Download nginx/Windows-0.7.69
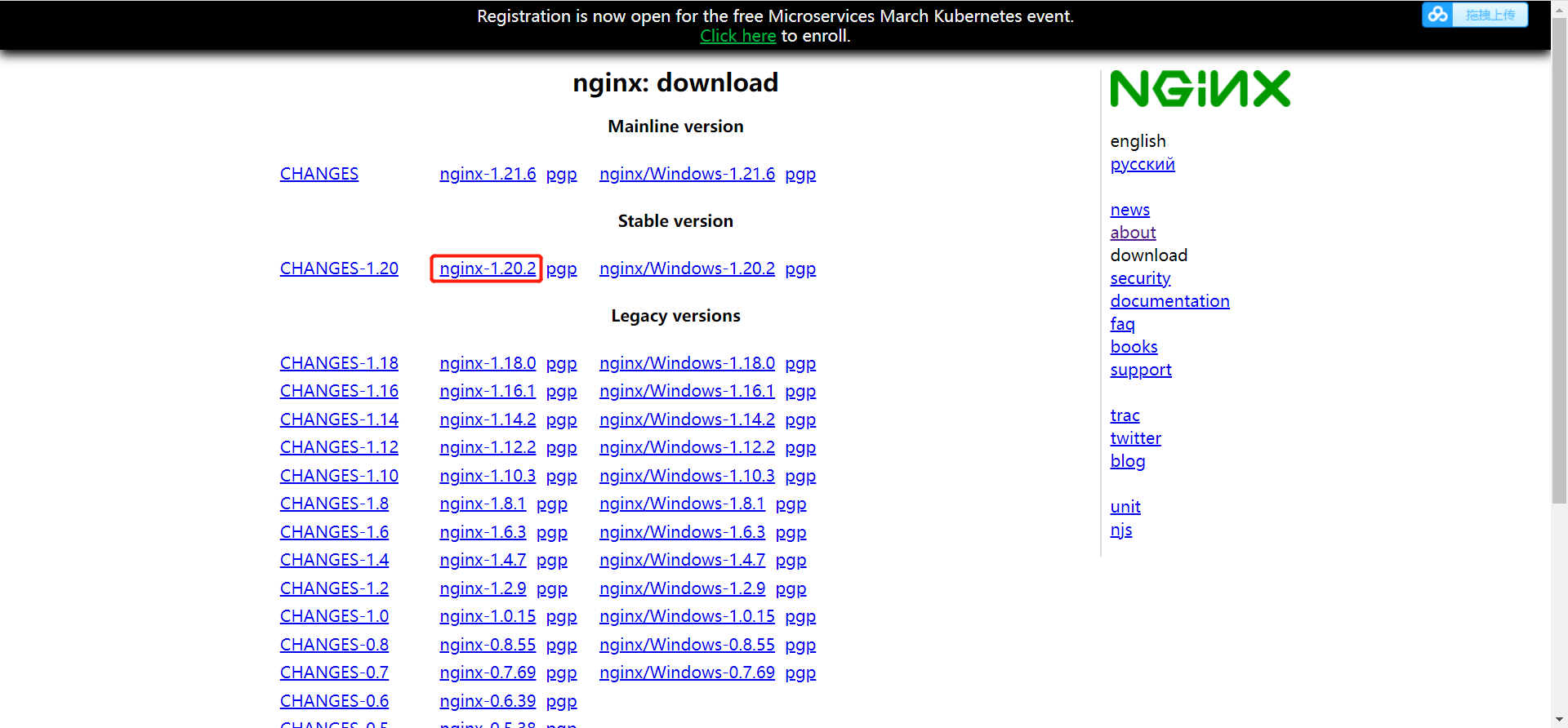 (x=687, y=673)
